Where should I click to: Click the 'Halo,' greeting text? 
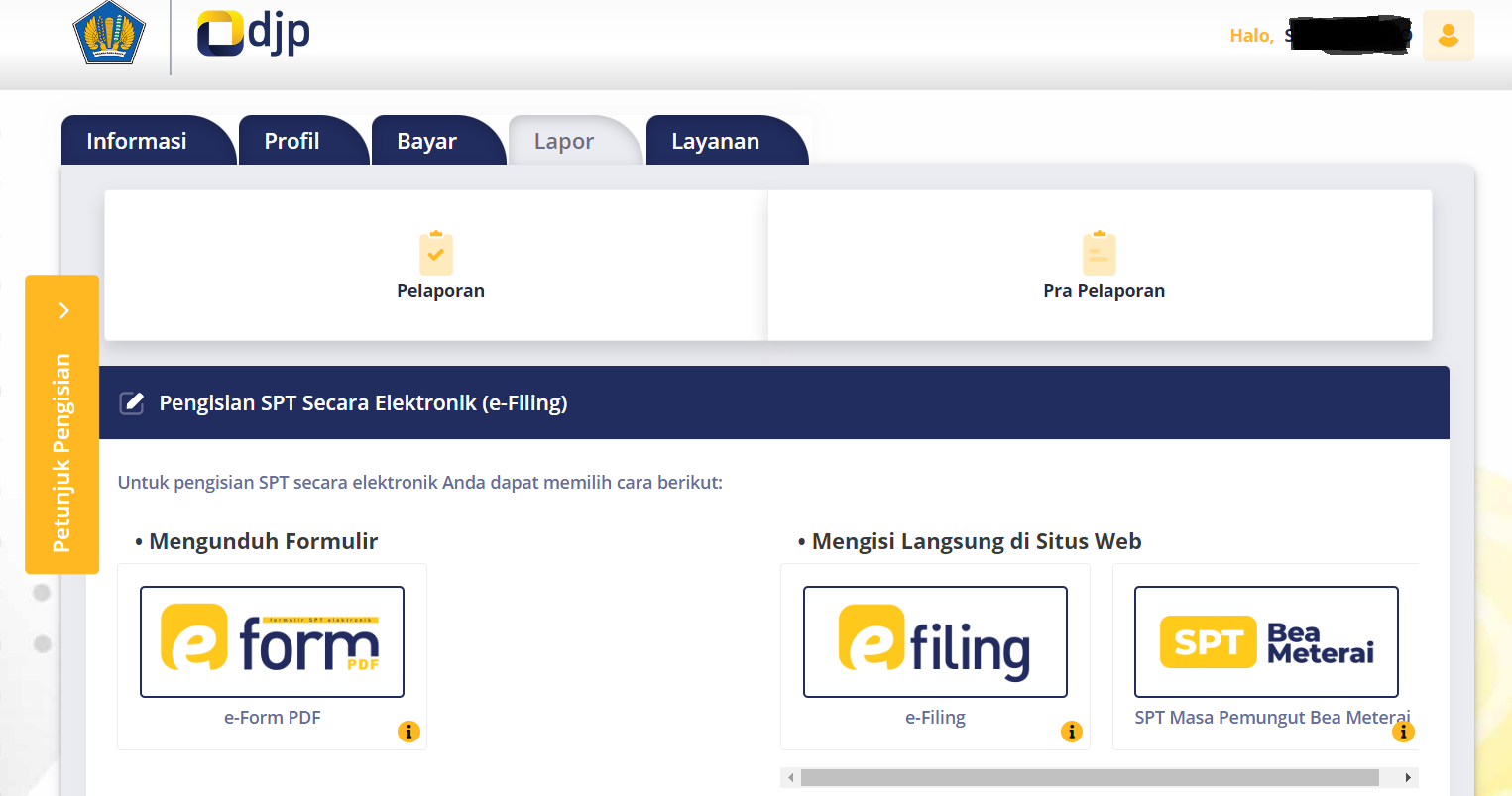point(1251,36)
